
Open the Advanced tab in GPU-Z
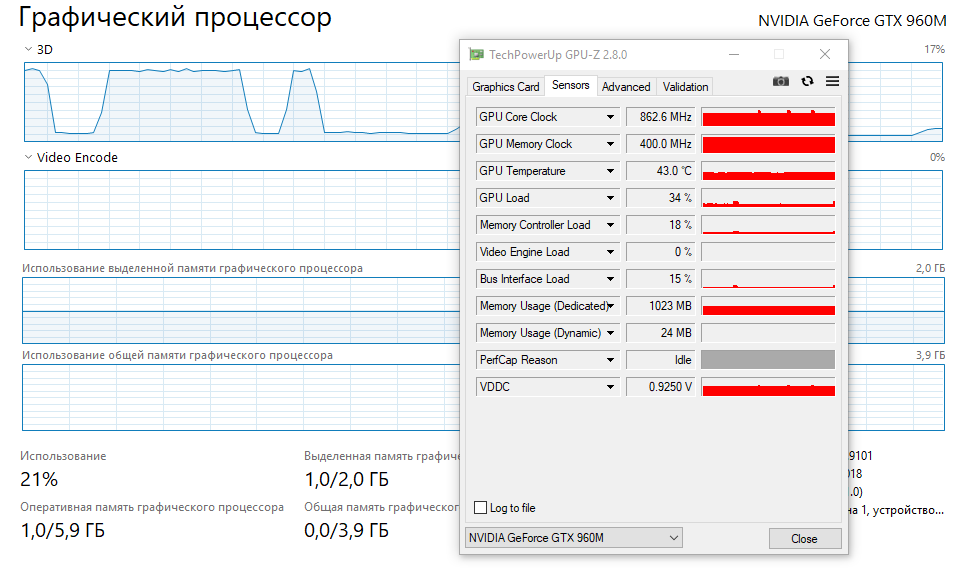tap(626, 87)
